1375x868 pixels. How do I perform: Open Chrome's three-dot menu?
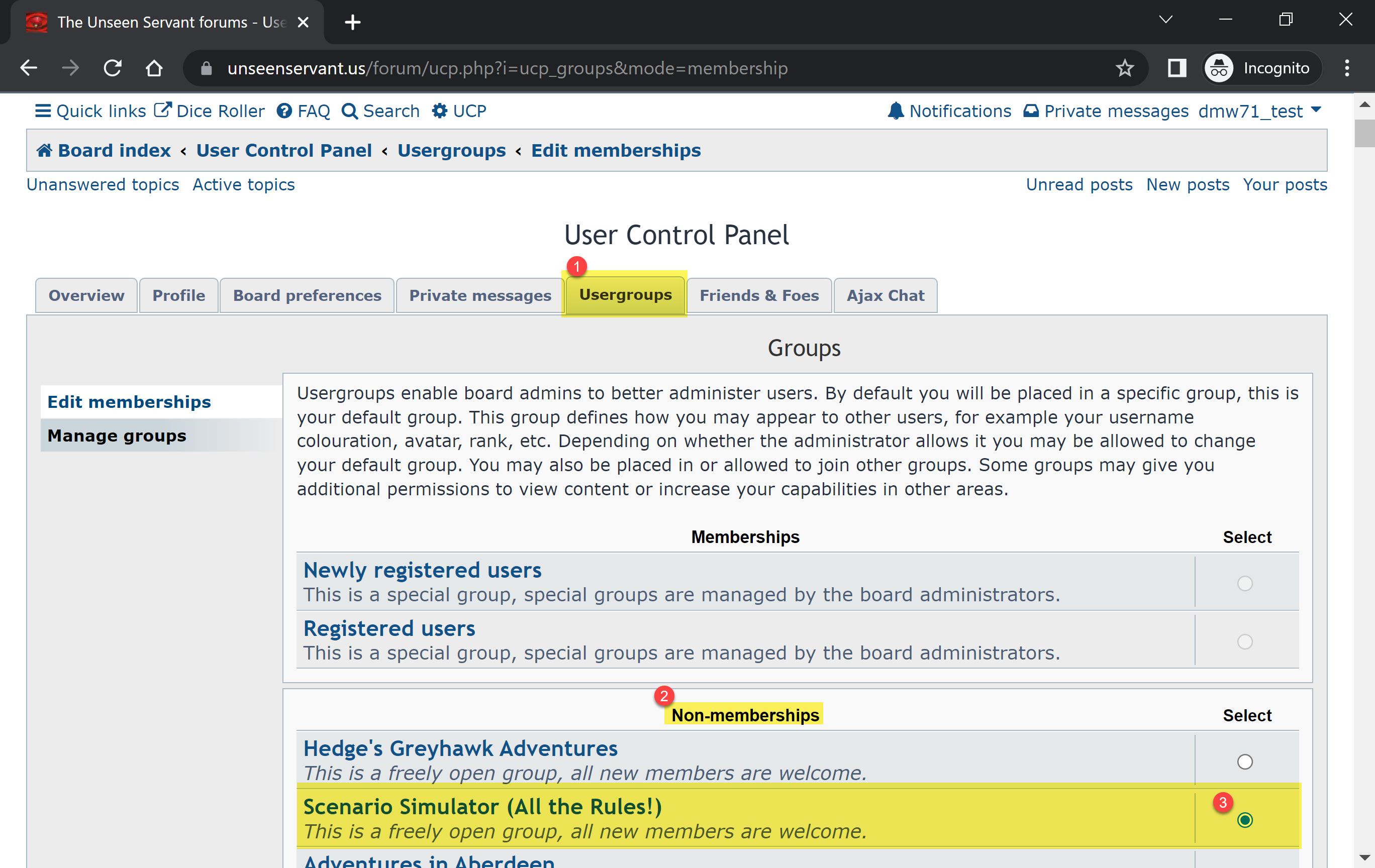tap(1347, 68)
